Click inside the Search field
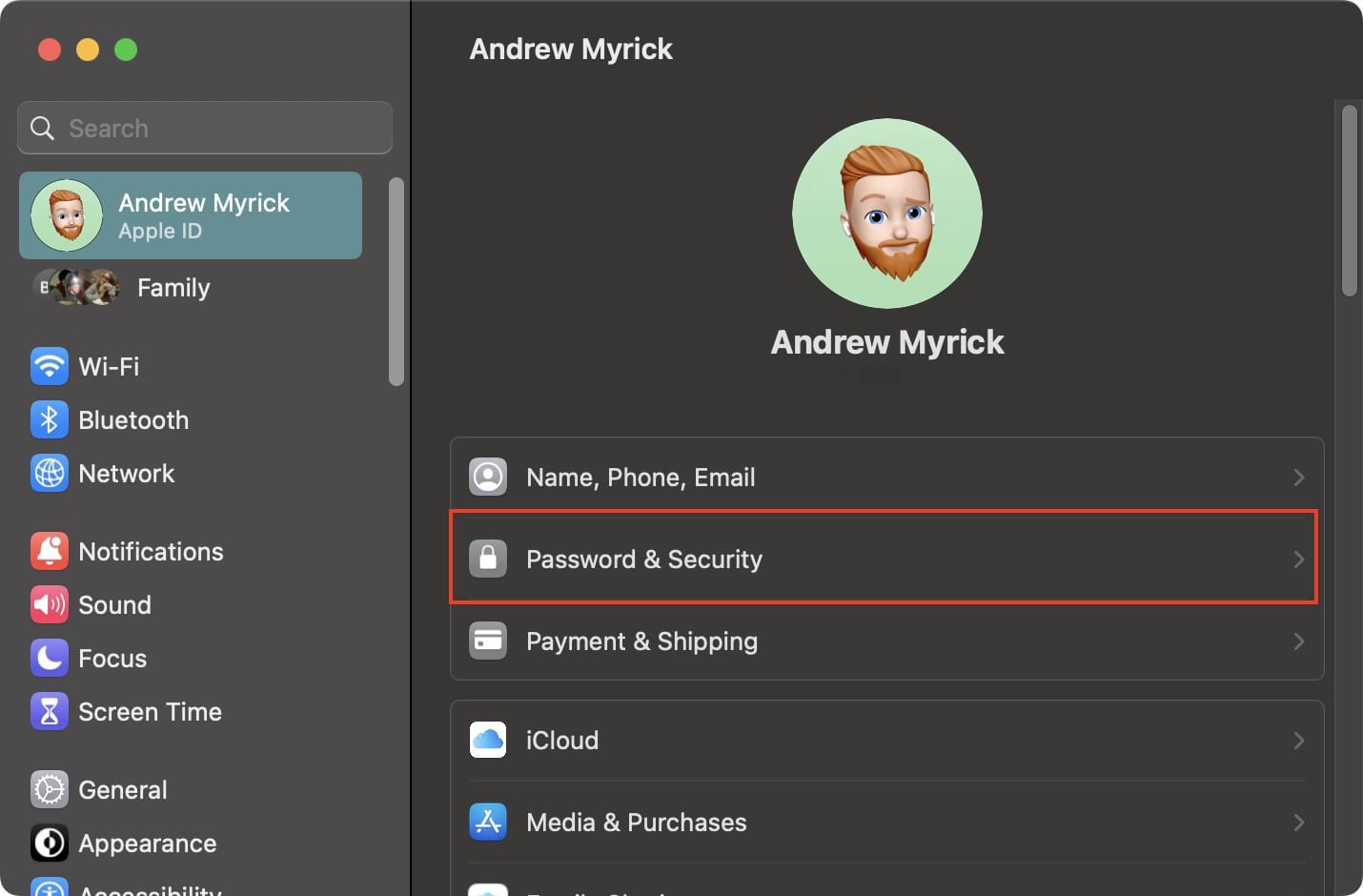Viewport: 1363px width, 896px height. [x=204, y=127]
